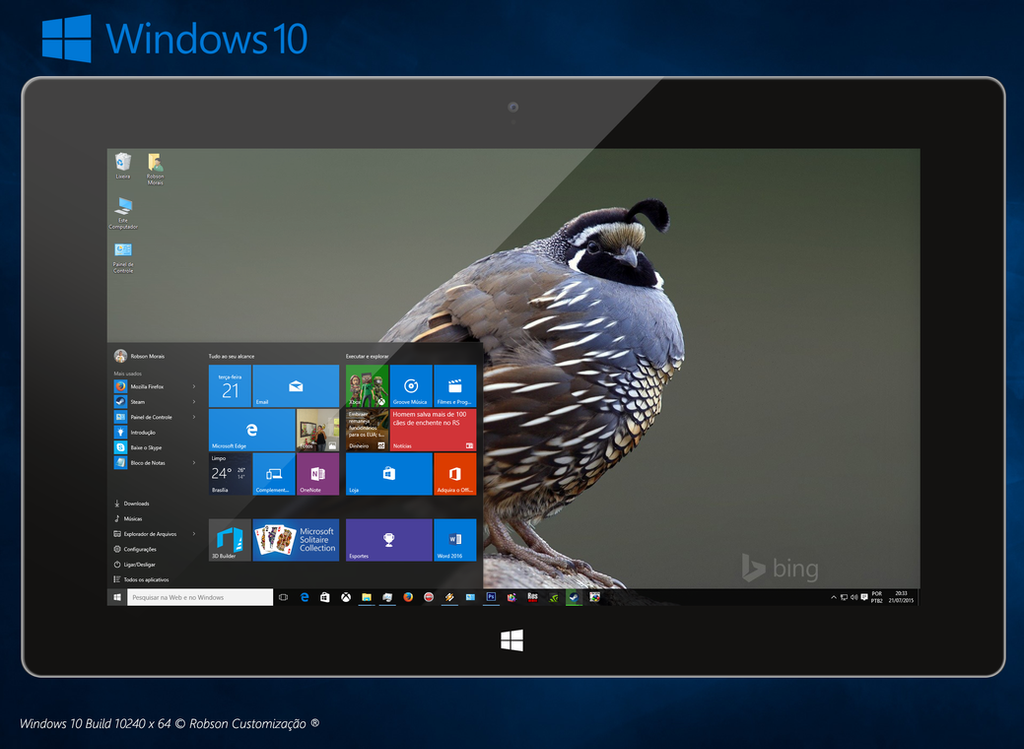Click the Start button on taskbar
Image resolution: width=1024 pixels, height=749 pixels.
117,597
